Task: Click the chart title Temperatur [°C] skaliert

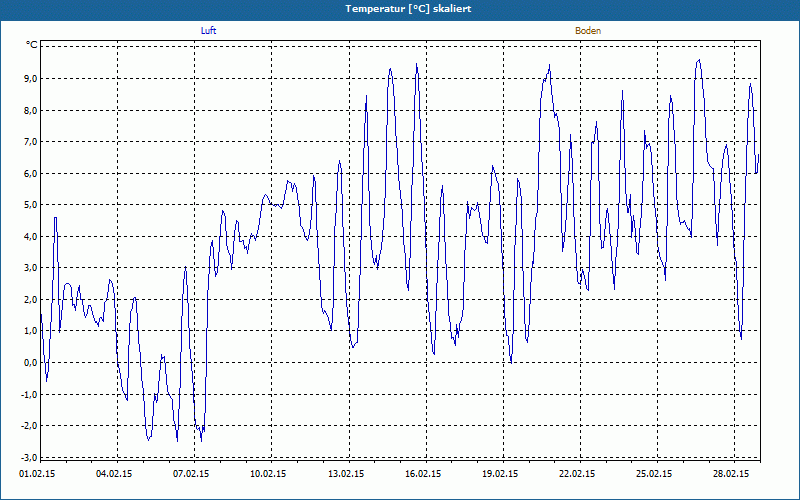Action: click(408, 9)
